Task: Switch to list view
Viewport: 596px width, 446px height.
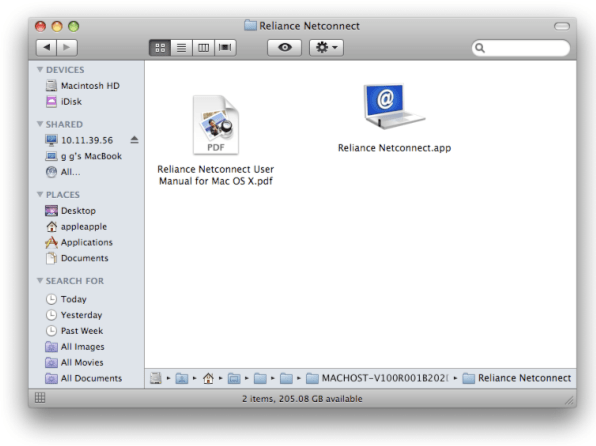Action: coord(182,48)
